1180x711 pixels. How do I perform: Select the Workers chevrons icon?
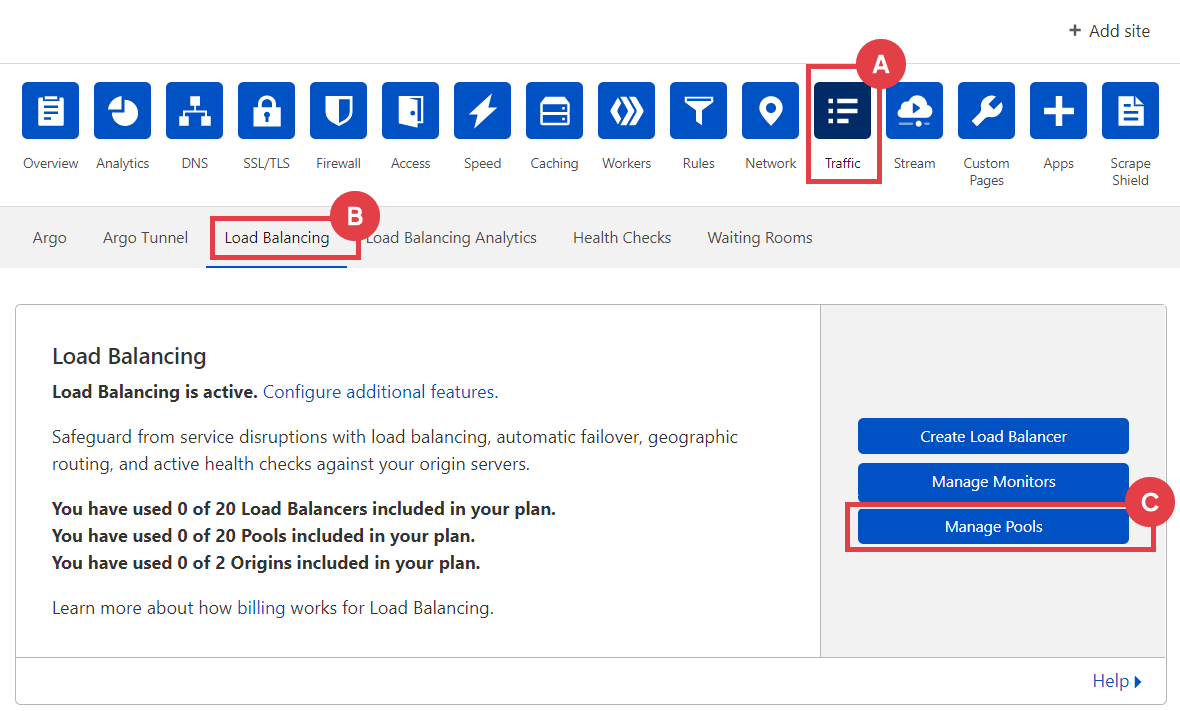pyautogui.click(x=626, y=111)
